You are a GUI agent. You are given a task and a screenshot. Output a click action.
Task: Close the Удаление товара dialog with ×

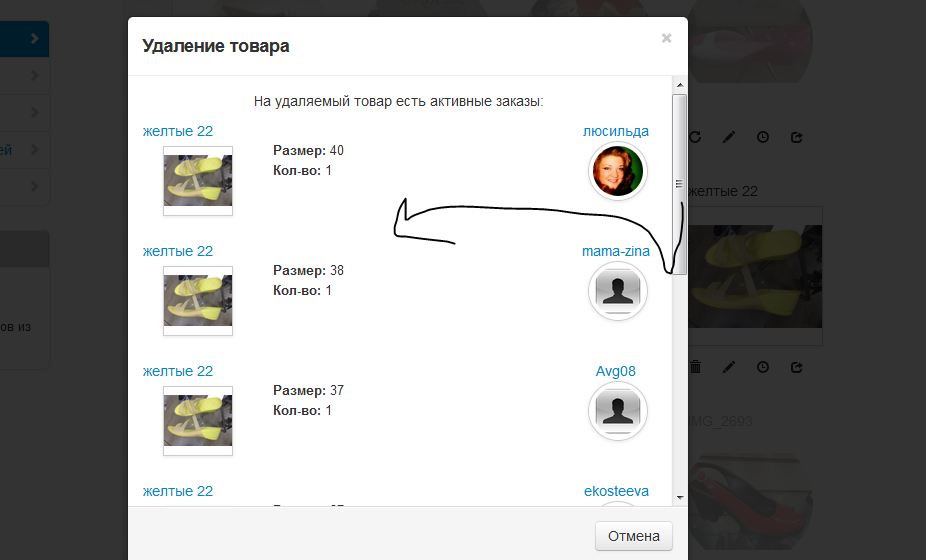click(x=666, y=38)
